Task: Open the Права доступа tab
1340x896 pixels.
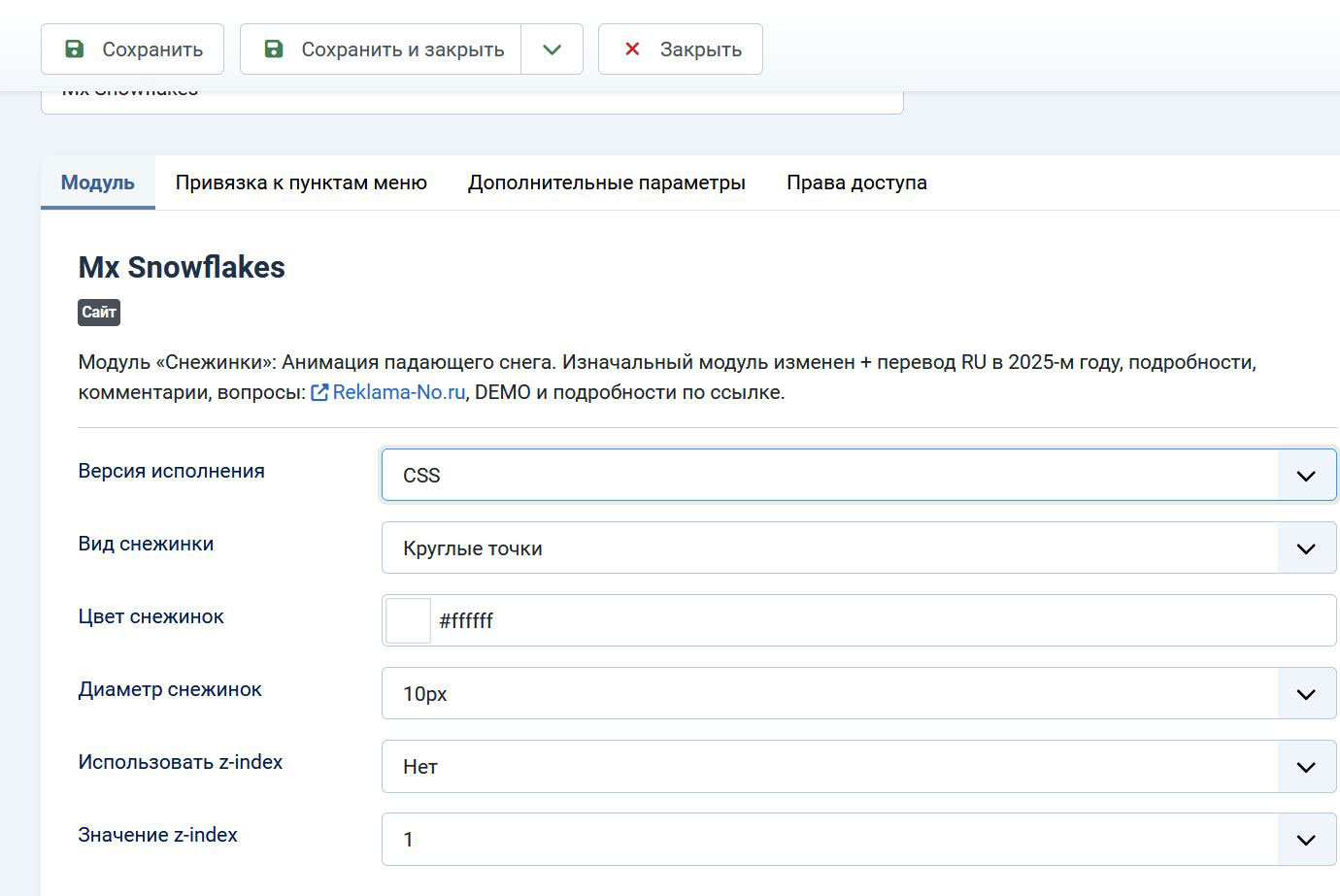Action: pos(856,183)
